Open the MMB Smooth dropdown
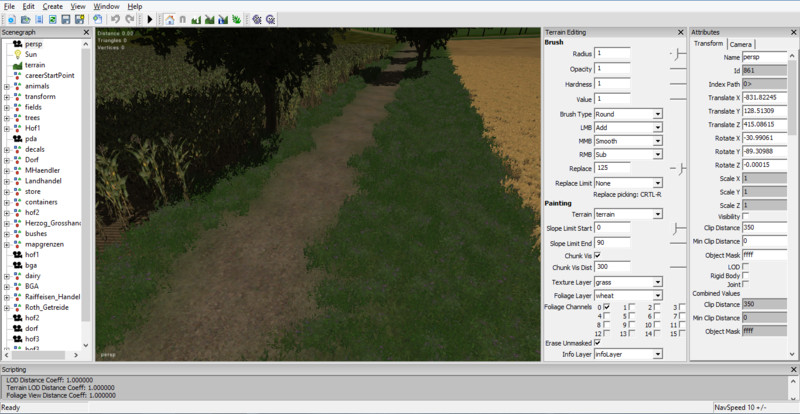This screenshot has width=800, height=414. 628,141
